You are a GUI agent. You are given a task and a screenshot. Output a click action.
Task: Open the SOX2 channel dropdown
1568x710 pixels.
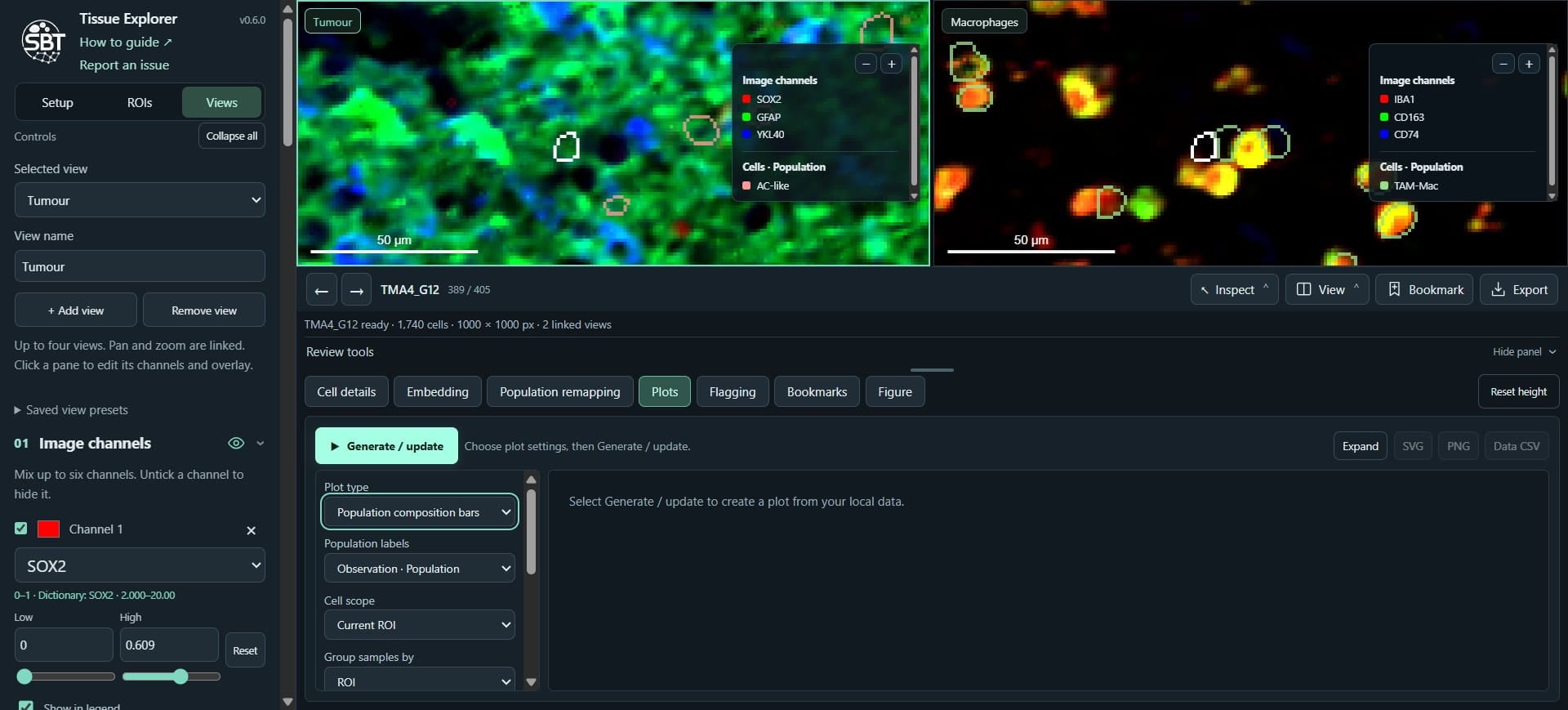[140, 565]
